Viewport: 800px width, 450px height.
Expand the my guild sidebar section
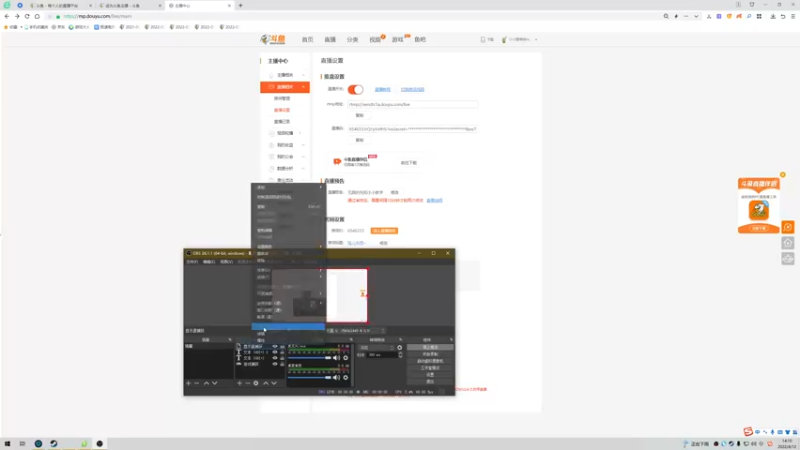click(285, 157)
